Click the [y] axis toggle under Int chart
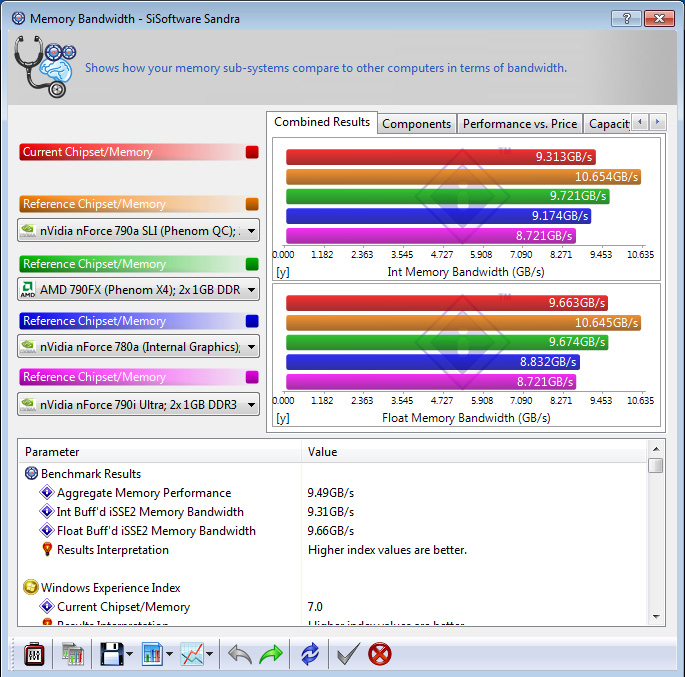The width and height of the screenshot is (685, 677). pos(283,272)
